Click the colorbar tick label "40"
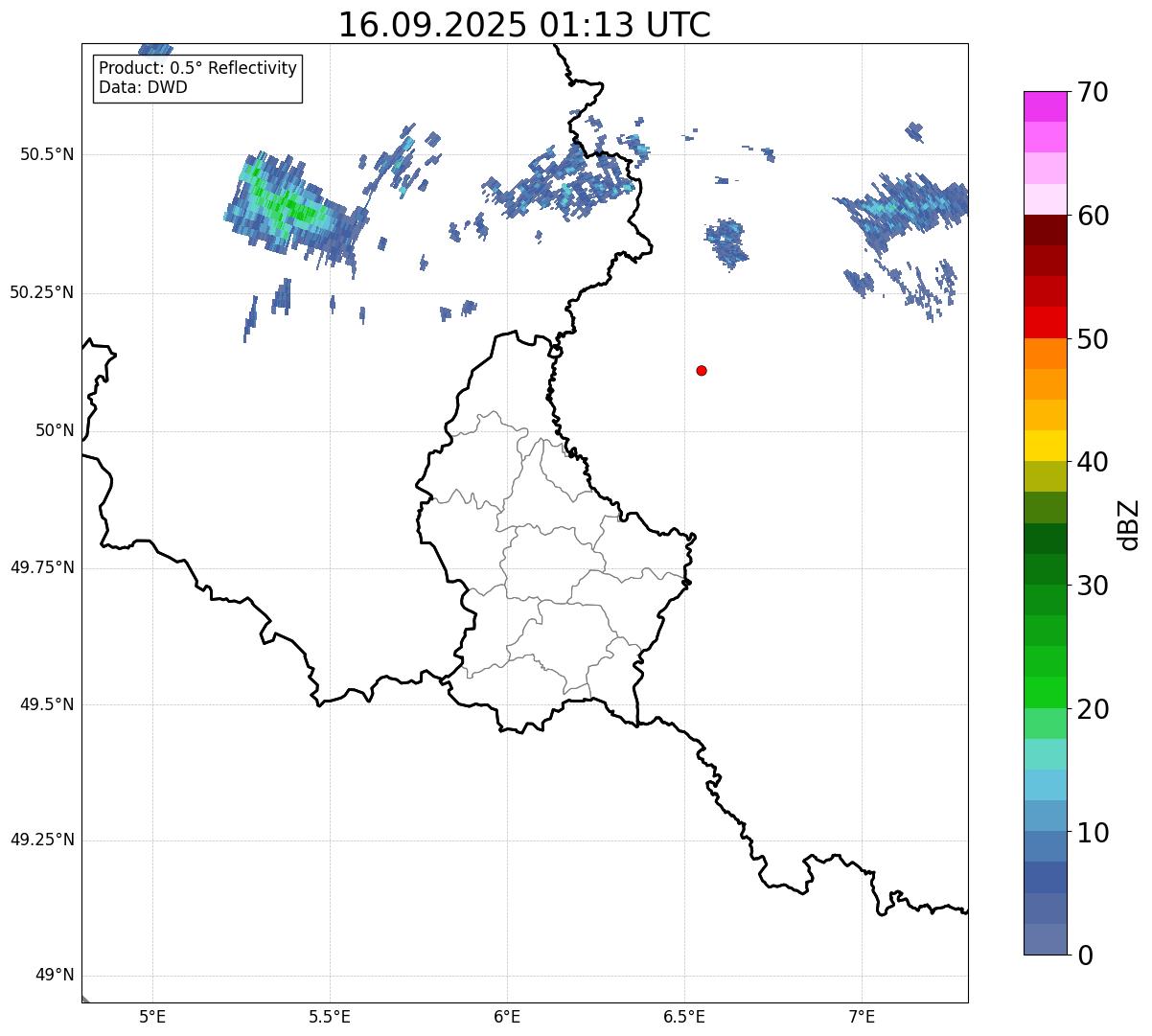 1091,463
